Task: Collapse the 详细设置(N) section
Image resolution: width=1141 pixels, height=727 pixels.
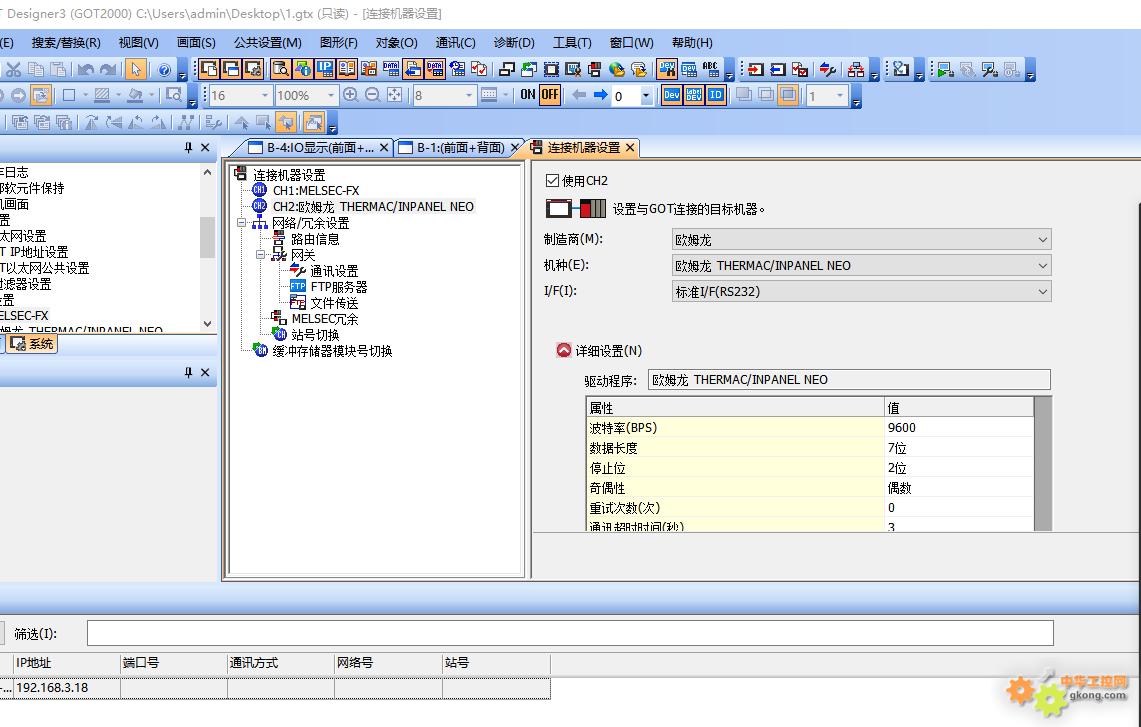Action: [564, 350]
